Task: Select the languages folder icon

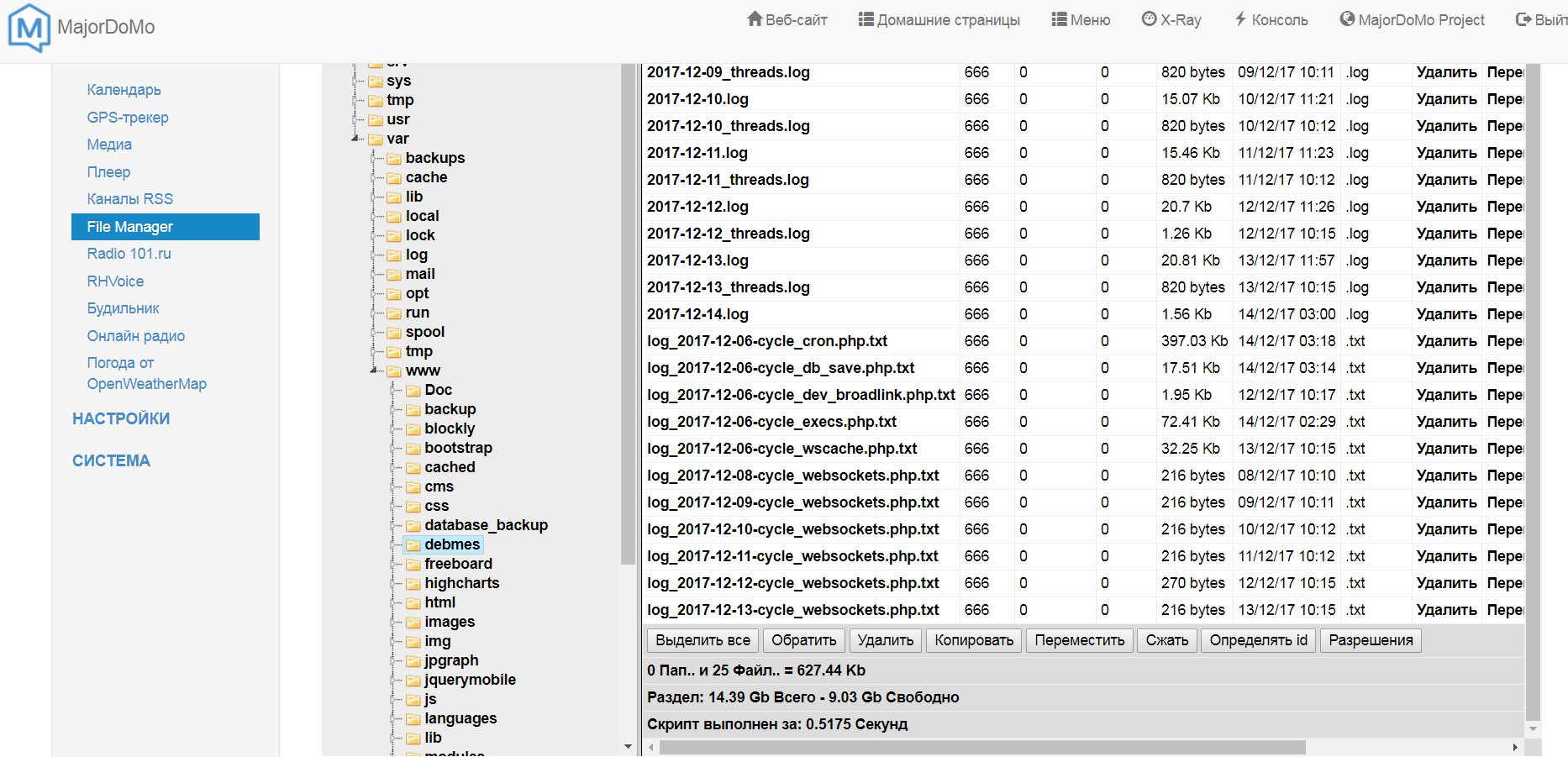Action: click(413, 719)
